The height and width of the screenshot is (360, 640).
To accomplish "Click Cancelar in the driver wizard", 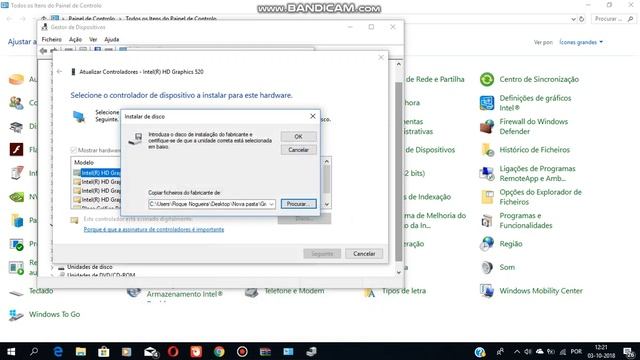I will (364, 253).
